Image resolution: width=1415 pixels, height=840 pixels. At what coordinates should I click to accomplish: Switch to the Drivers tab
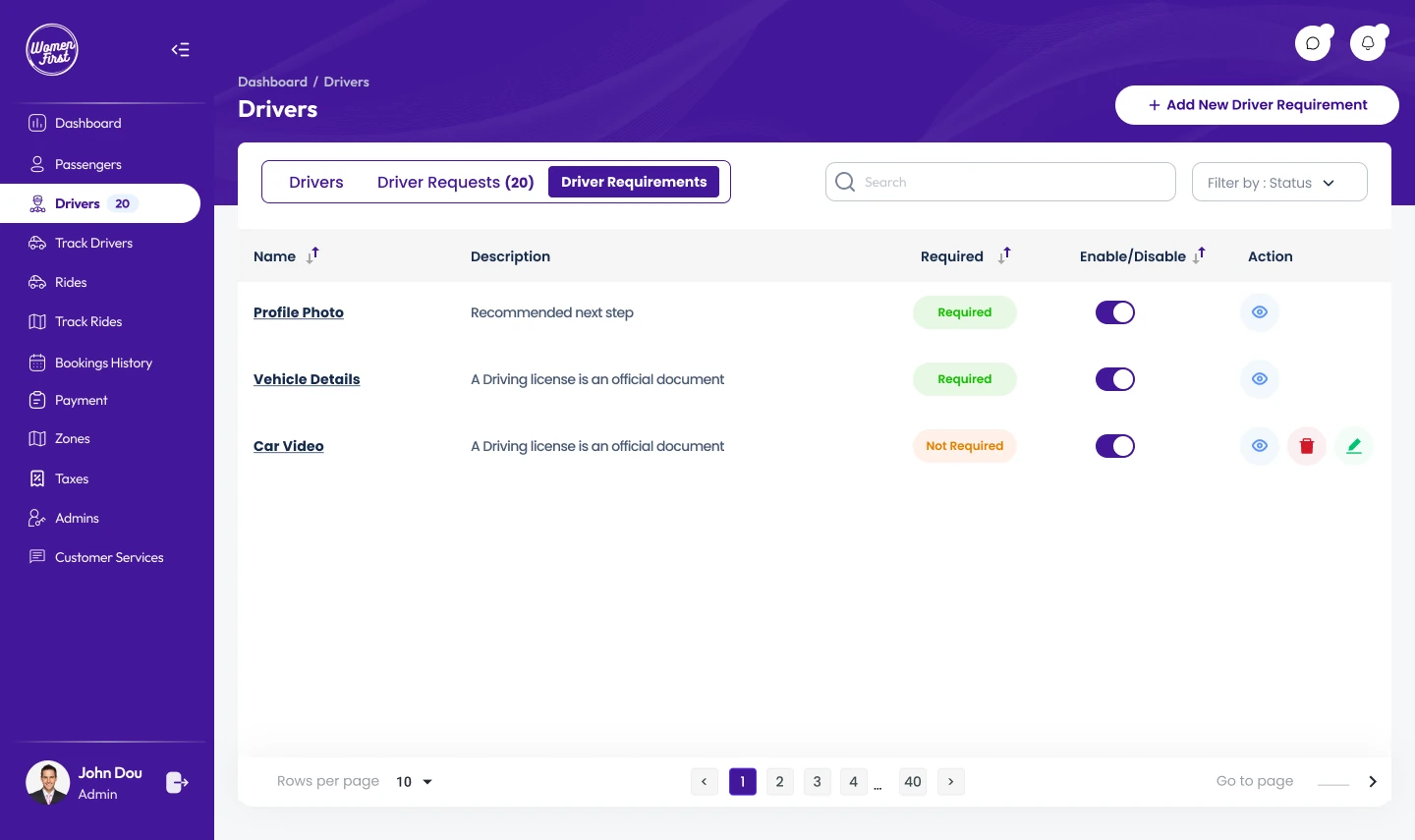click(x=316, y=182)
